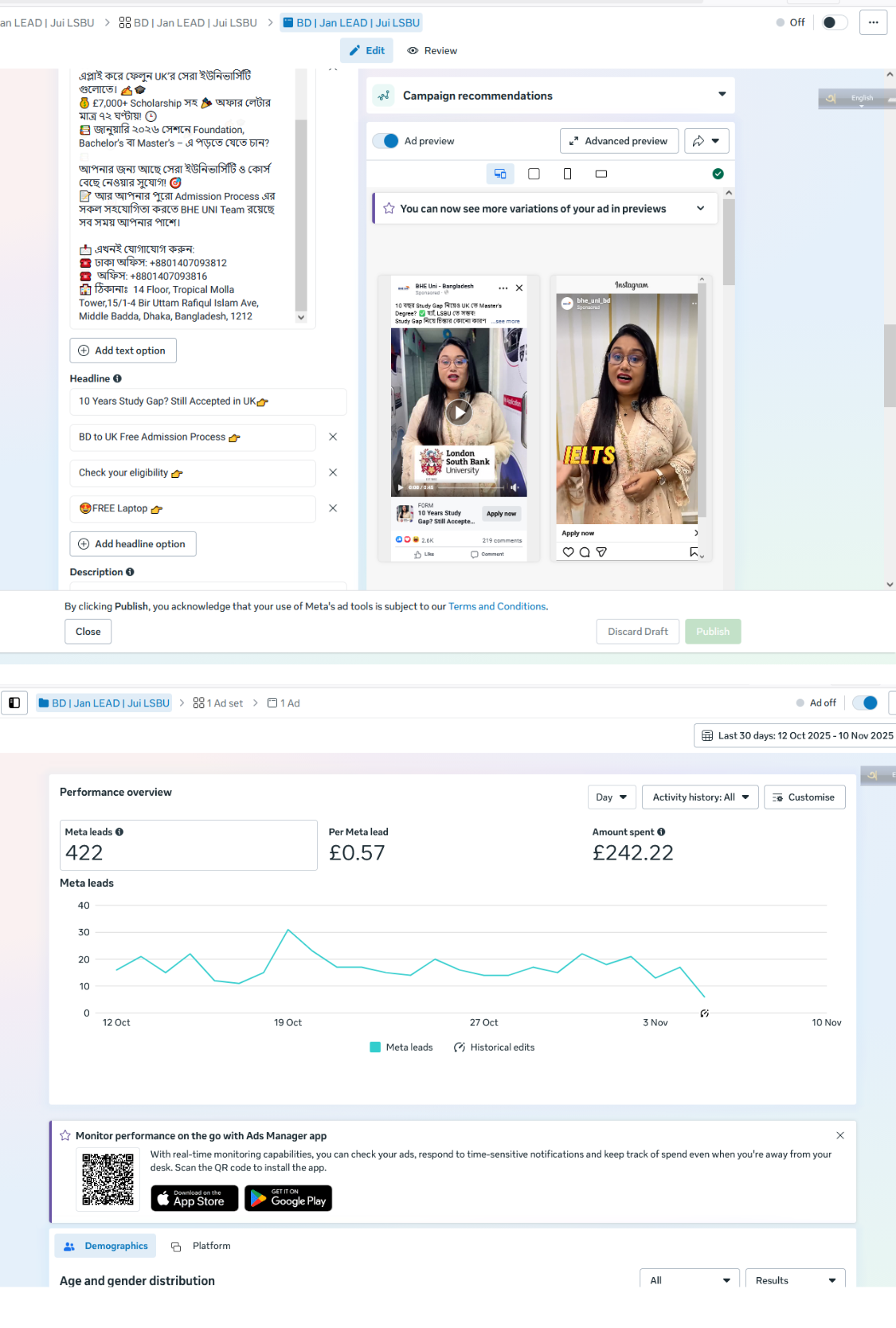Toggle Meta leads legend swatch
This screenshot has width=896, height=1328.
coord(375,1047)
